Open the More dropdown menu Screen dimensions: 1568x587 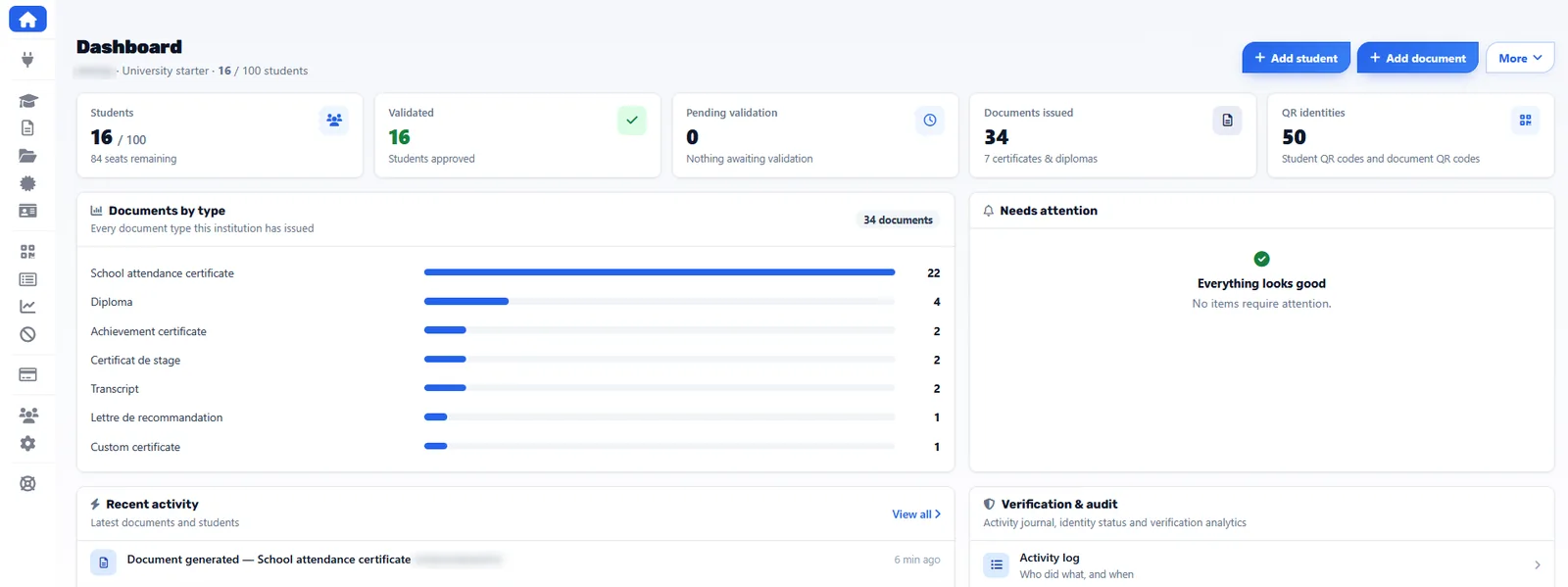[x=1520, y=58]
